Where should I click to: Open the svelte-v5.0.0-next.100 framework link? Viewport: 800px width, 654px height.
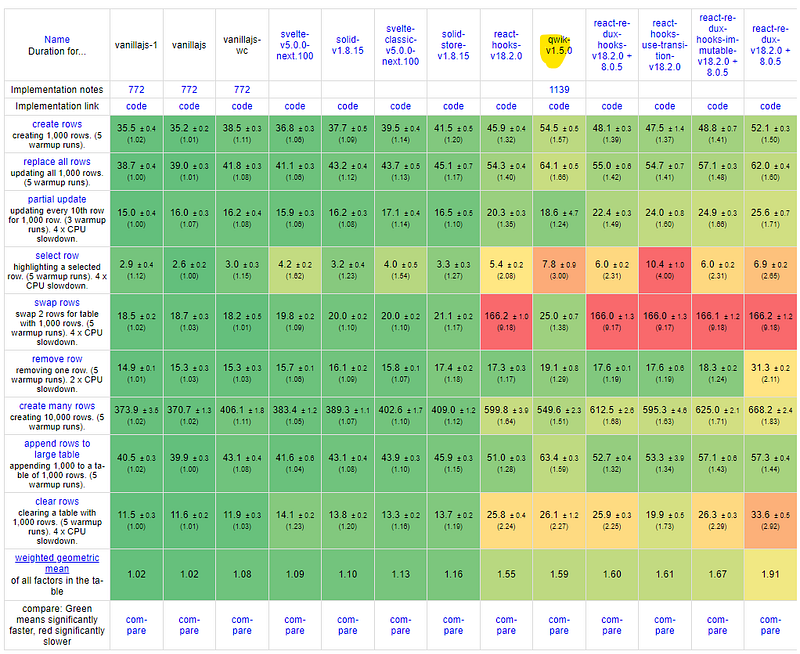(294, 45)
